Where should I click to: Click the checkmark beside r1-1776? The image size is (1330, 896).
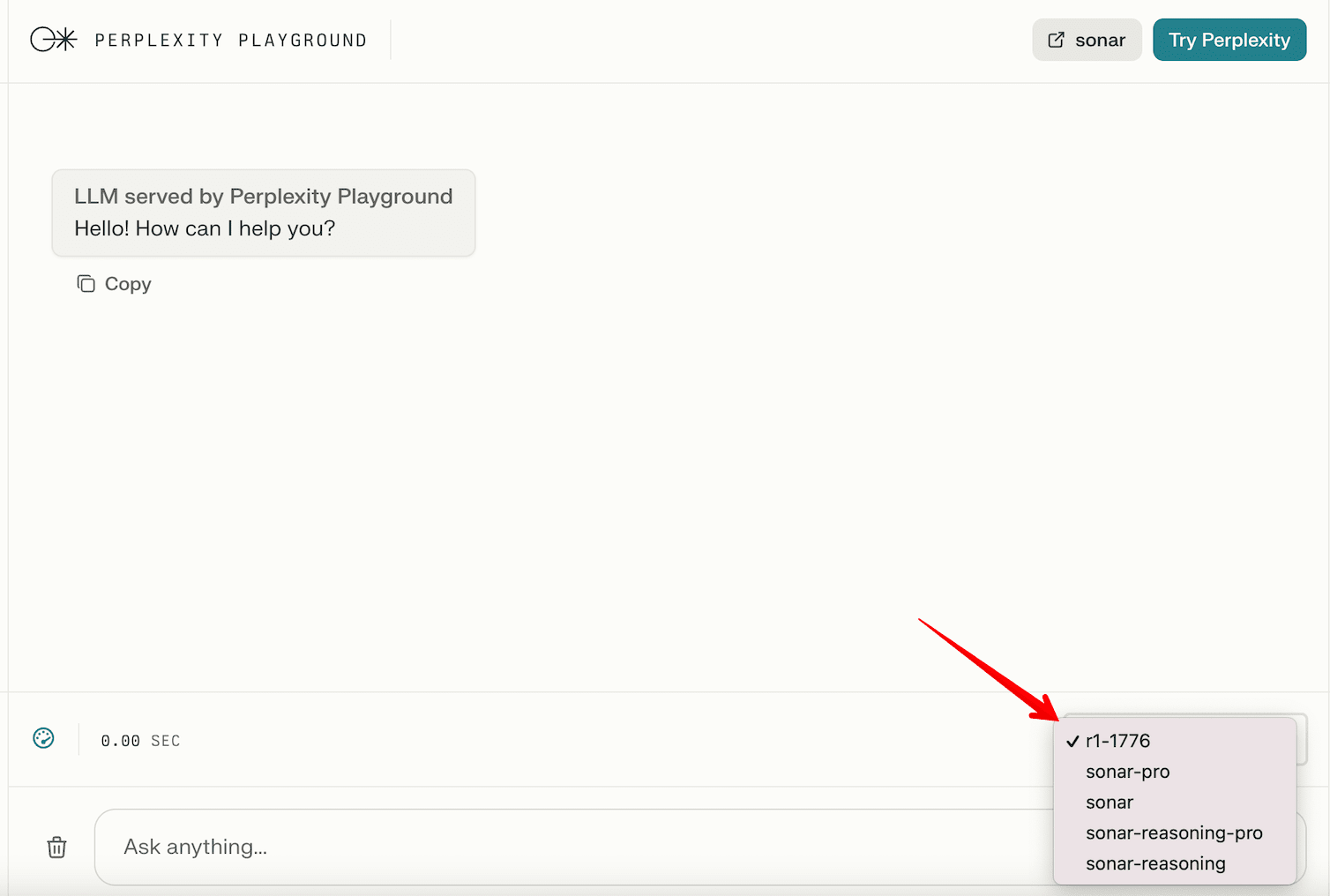pyautogui.click(x=1072, y=742)
